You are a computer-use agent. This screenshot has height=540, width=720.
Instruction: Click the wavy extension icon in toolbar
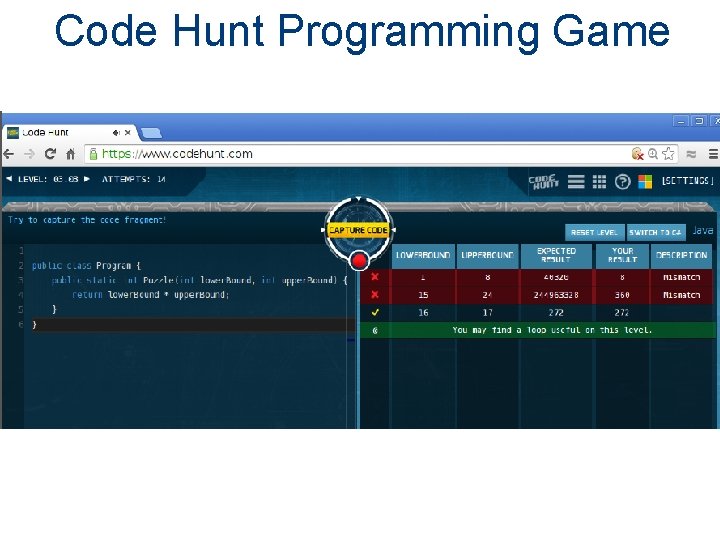click(x=691, y=154)
